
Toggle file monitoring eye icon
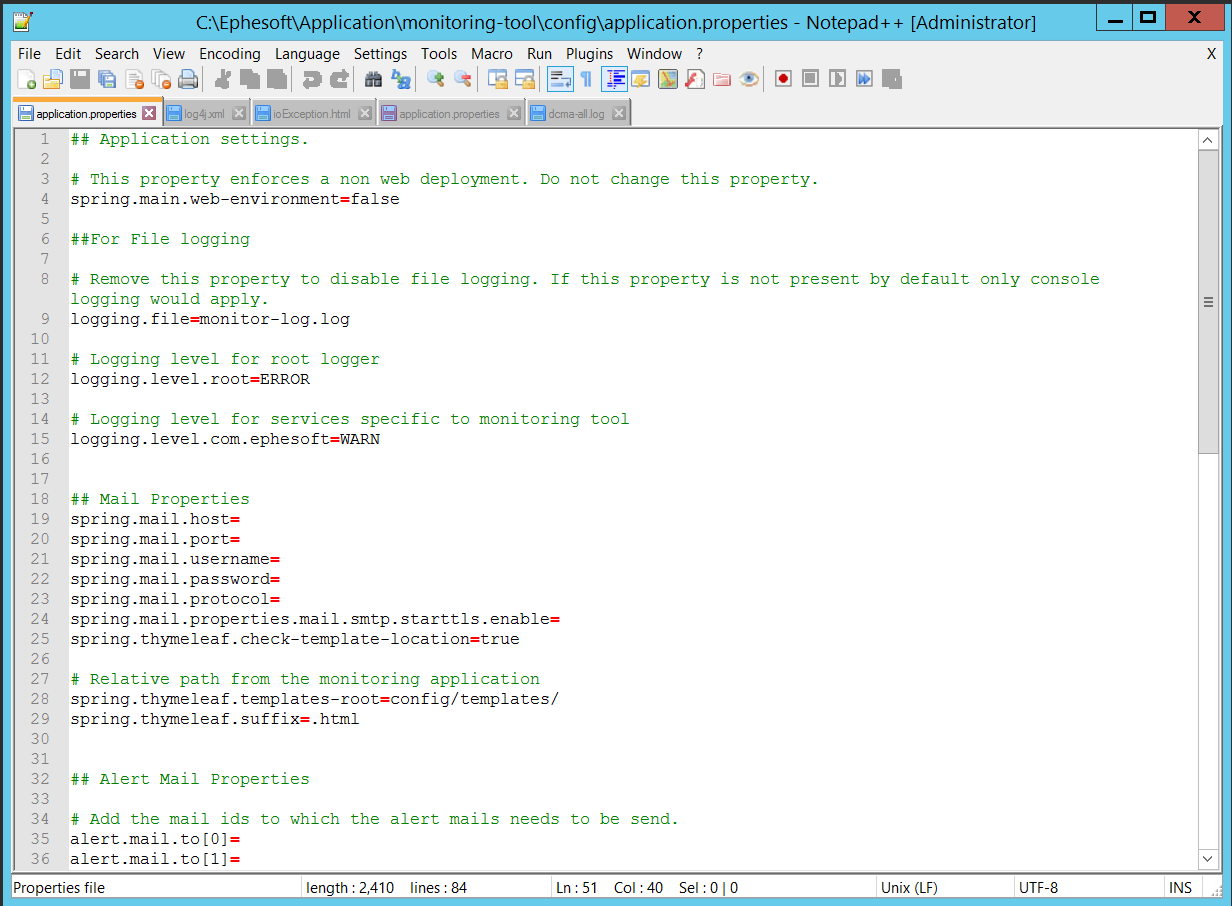pos(749,79)
